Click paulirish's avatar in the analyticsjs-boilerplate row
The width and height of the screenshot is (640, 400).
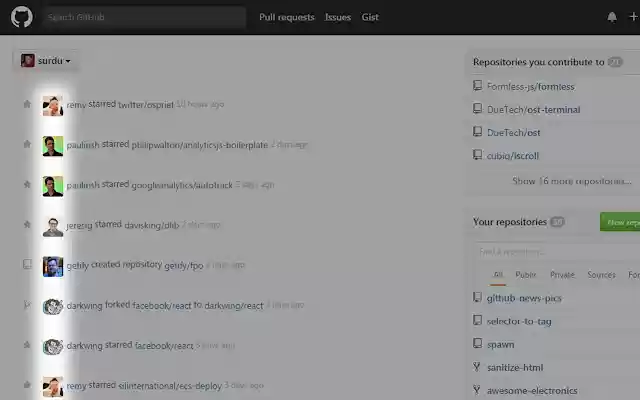[53, 146]
